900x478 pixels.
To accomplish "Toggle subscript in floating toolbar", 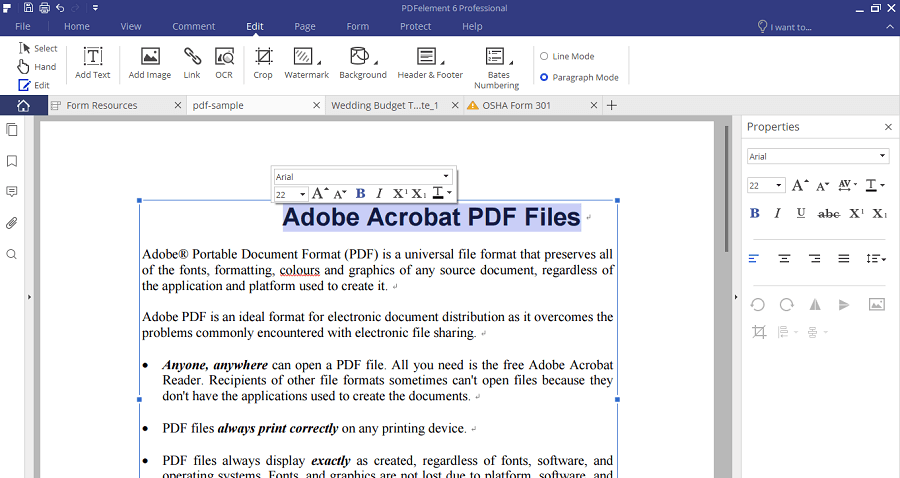I will pyautogui.click(x=419, y=193).
